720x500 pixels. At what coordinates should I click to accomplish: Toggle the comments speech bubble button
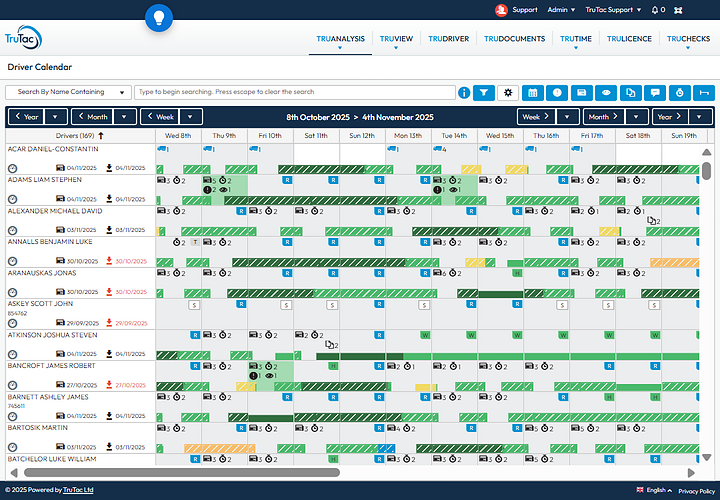click(x=655, y=93)
